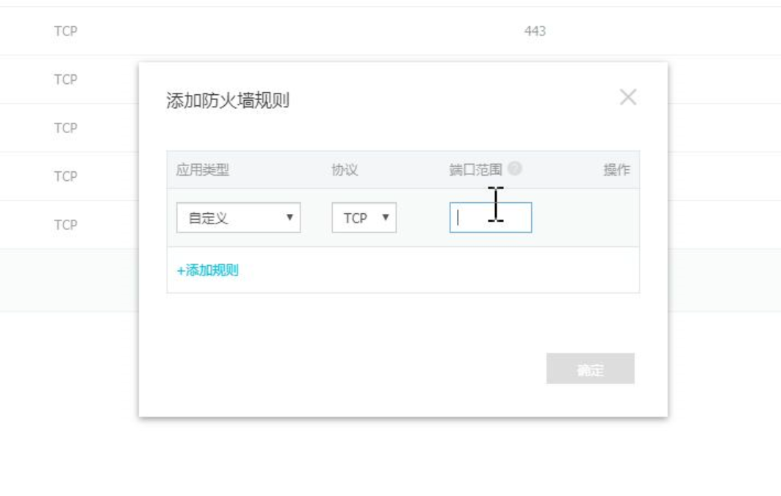This screenshot has width=781, height=496.
Task: Open the 自定义 application type dropdown
Action: 238,218
